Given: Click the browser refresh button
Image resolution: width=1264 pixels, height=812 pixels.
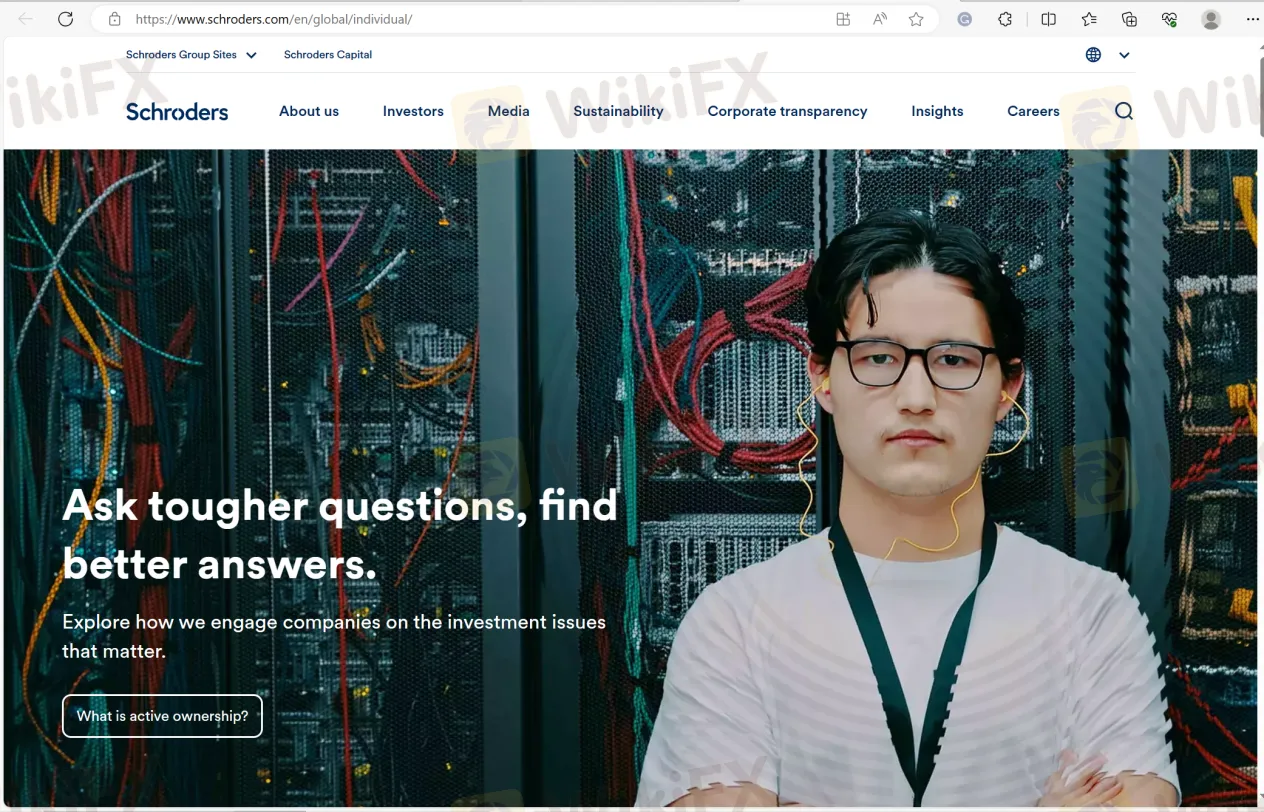Looking at the screenshot, I should point(66,19).
